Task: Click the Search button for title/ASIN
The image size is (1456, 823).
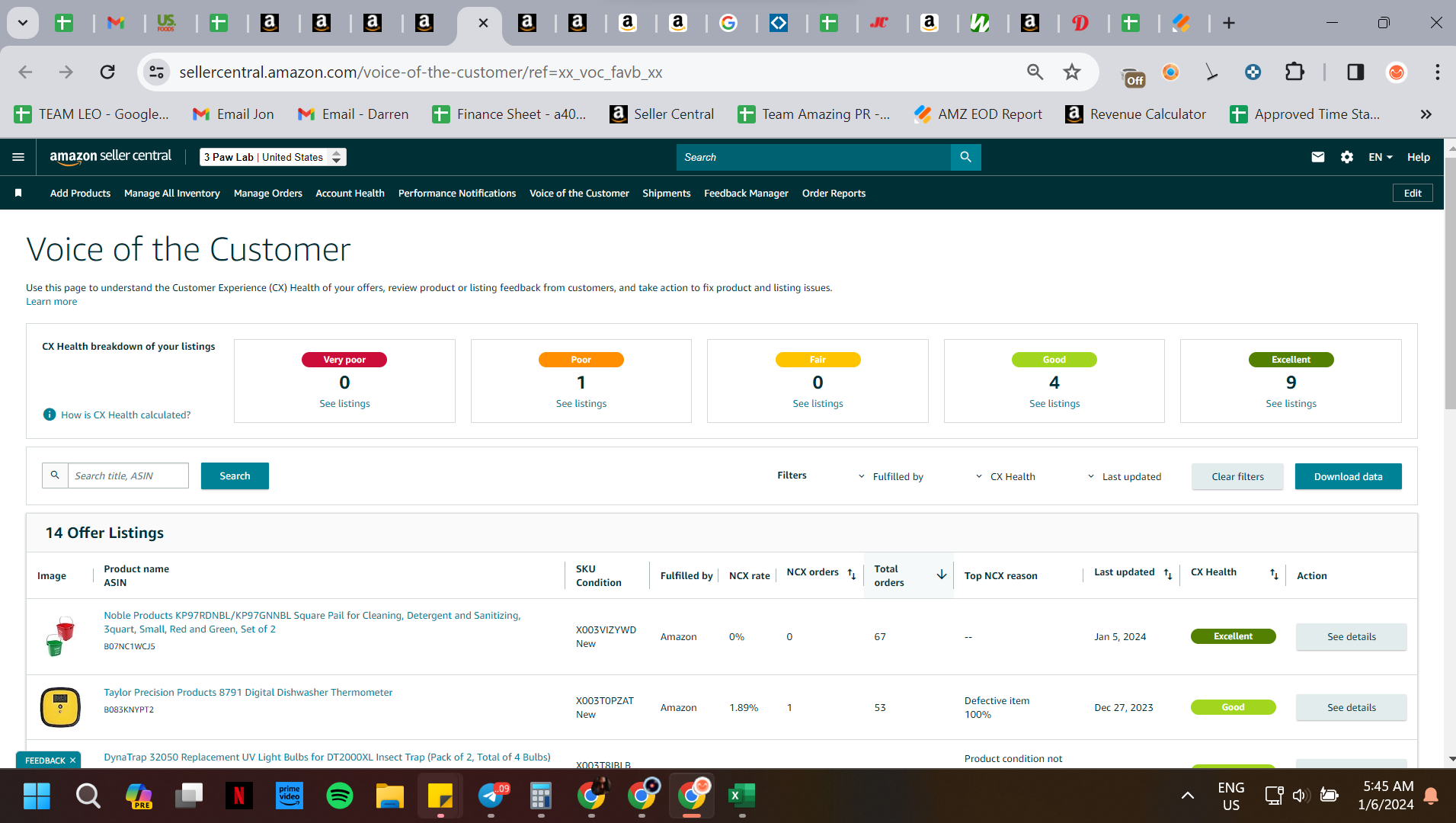Action: 235,476
